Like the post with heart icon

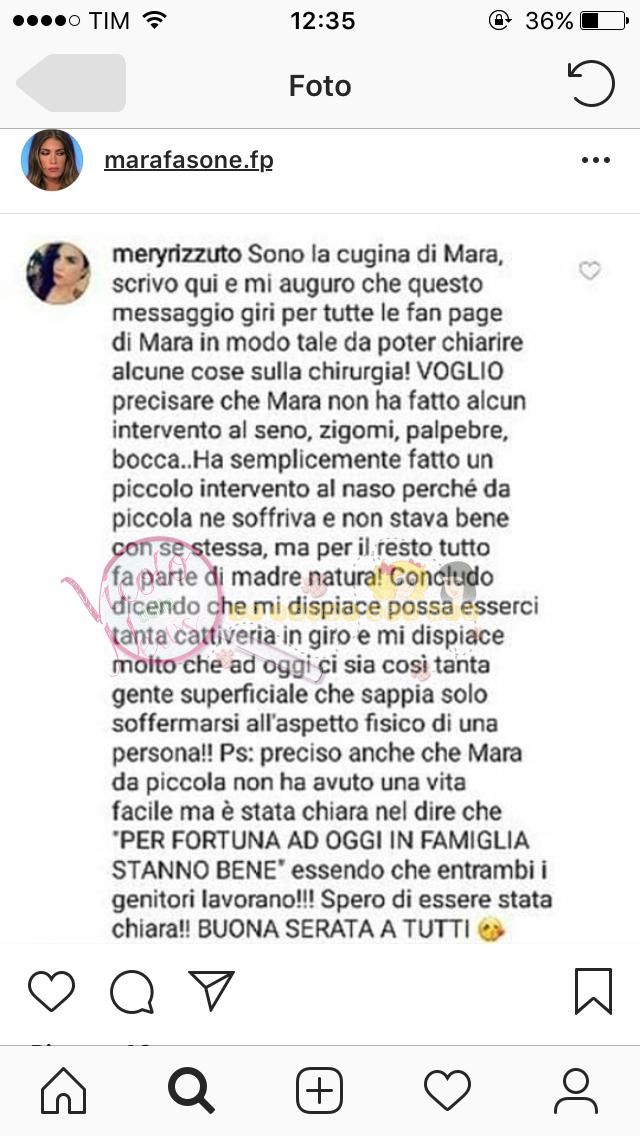pos(51,991)
